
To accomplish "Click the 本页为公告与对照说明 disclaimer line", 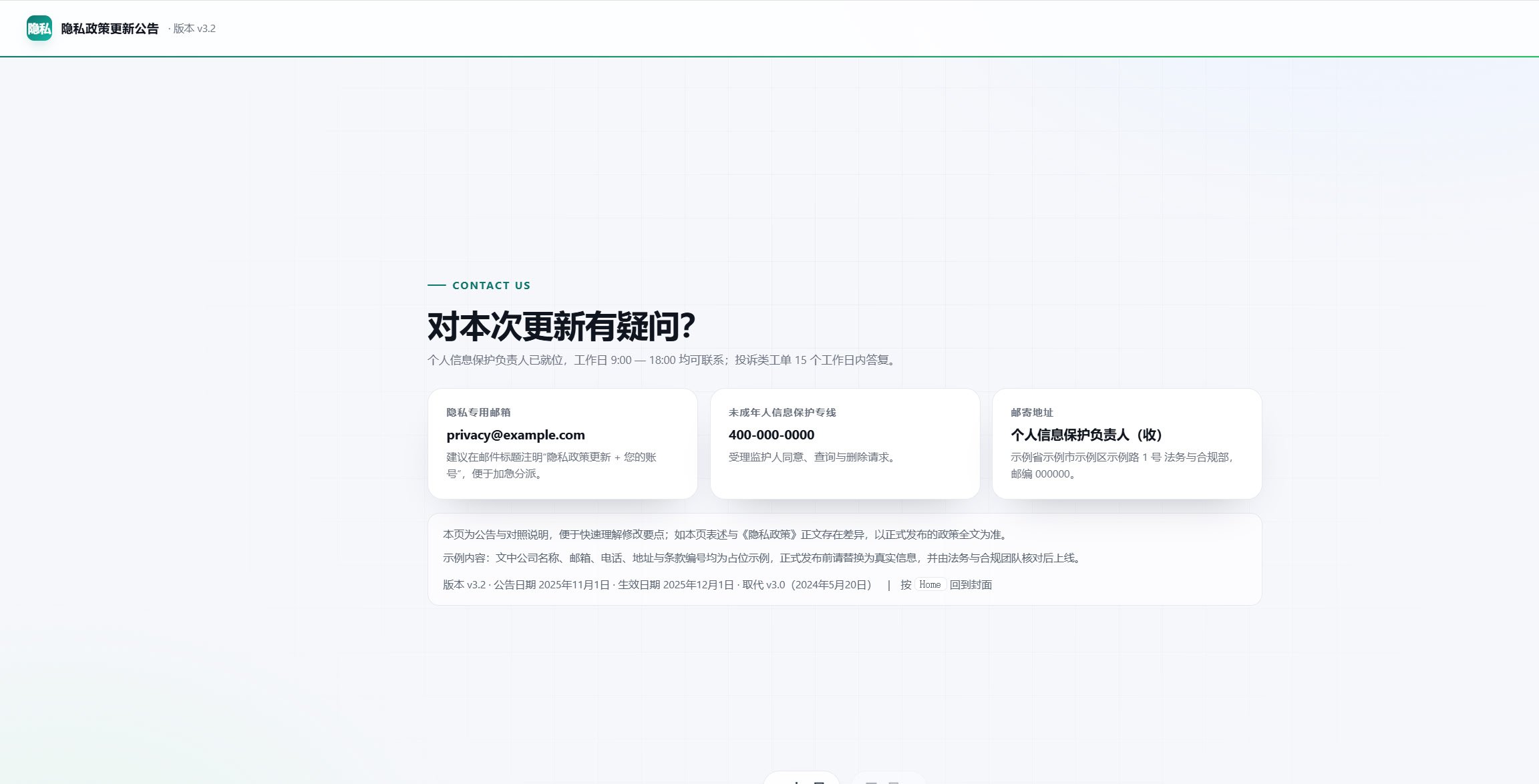I will coord(727,535).
